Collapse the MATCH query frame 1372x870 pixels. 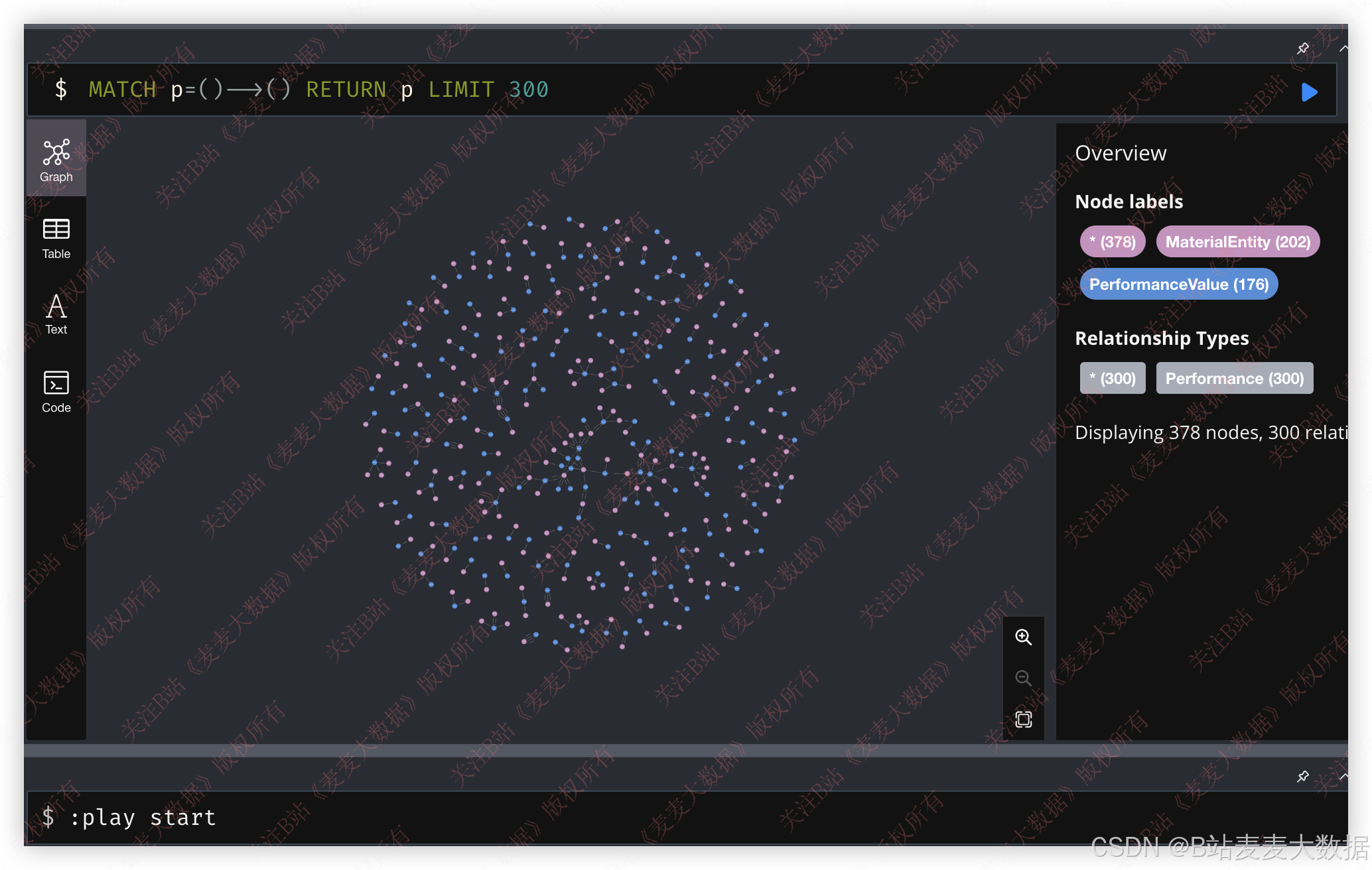click(1343, 48)
